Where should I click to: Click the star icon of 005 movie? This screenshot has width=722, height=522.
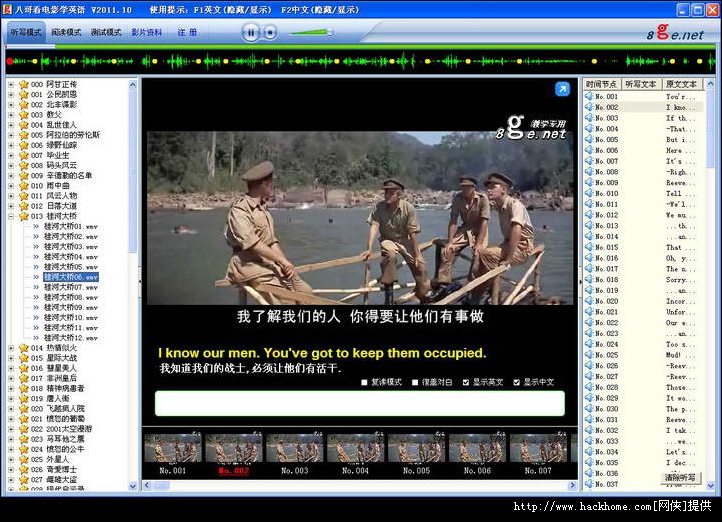(23, 135)
